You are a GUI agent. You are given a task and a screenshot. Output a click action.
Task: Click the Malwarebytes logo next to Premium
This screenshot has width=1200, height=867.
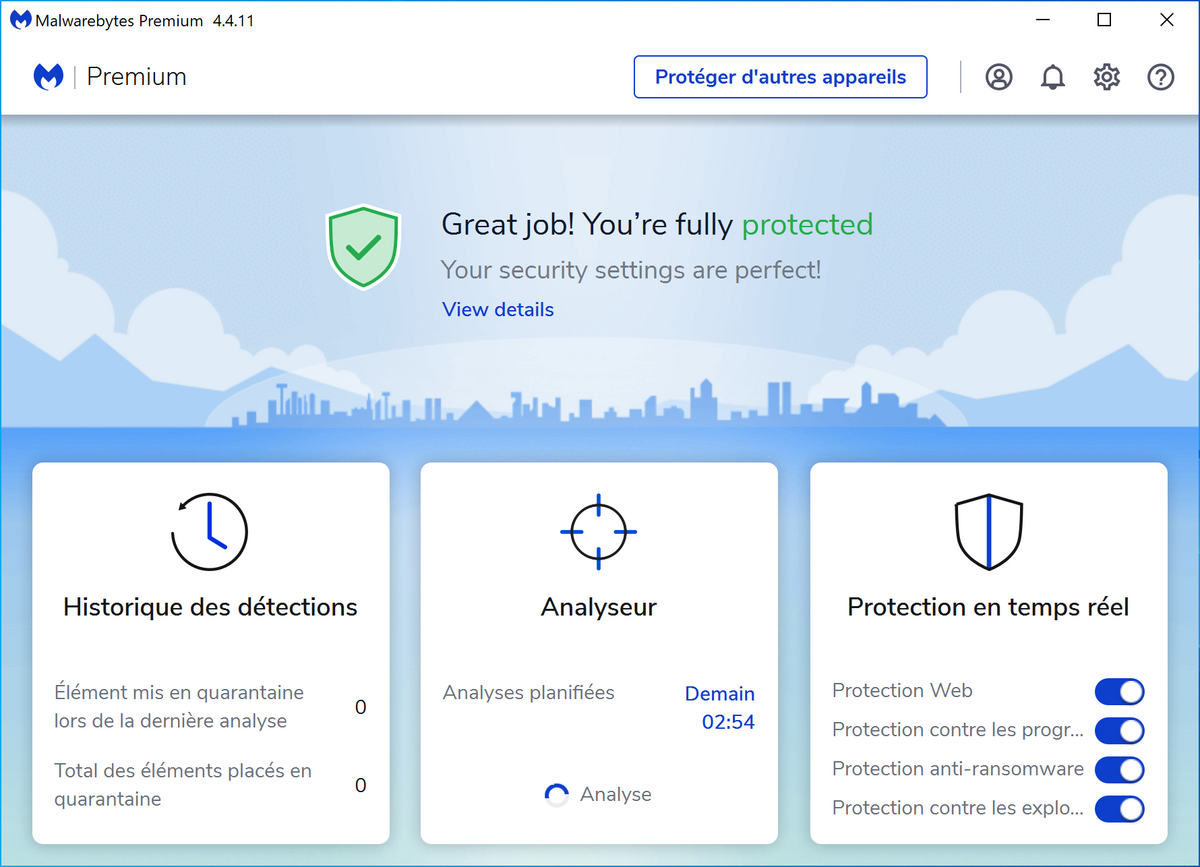click(49, 77)
